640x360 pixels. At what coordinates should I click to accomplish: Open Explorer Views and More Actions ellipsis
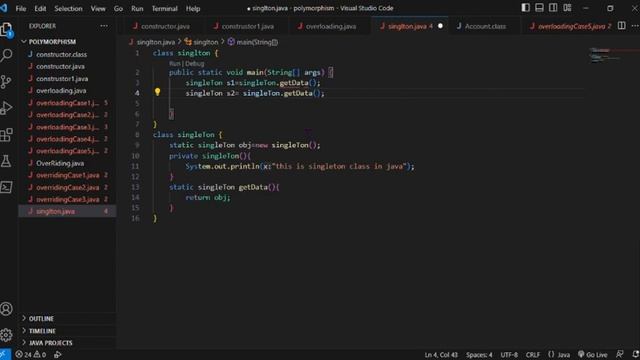(104, 26)
